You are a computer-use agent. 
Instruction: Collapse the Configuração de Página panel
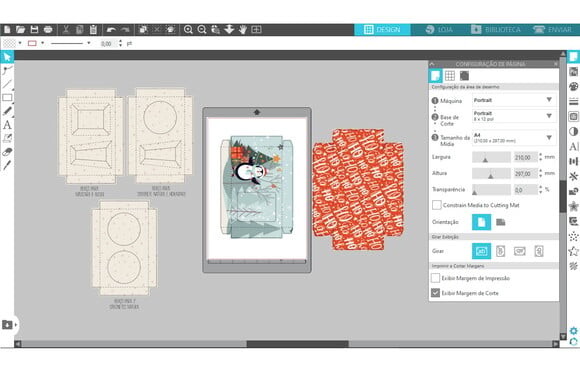tap(432, 64)
